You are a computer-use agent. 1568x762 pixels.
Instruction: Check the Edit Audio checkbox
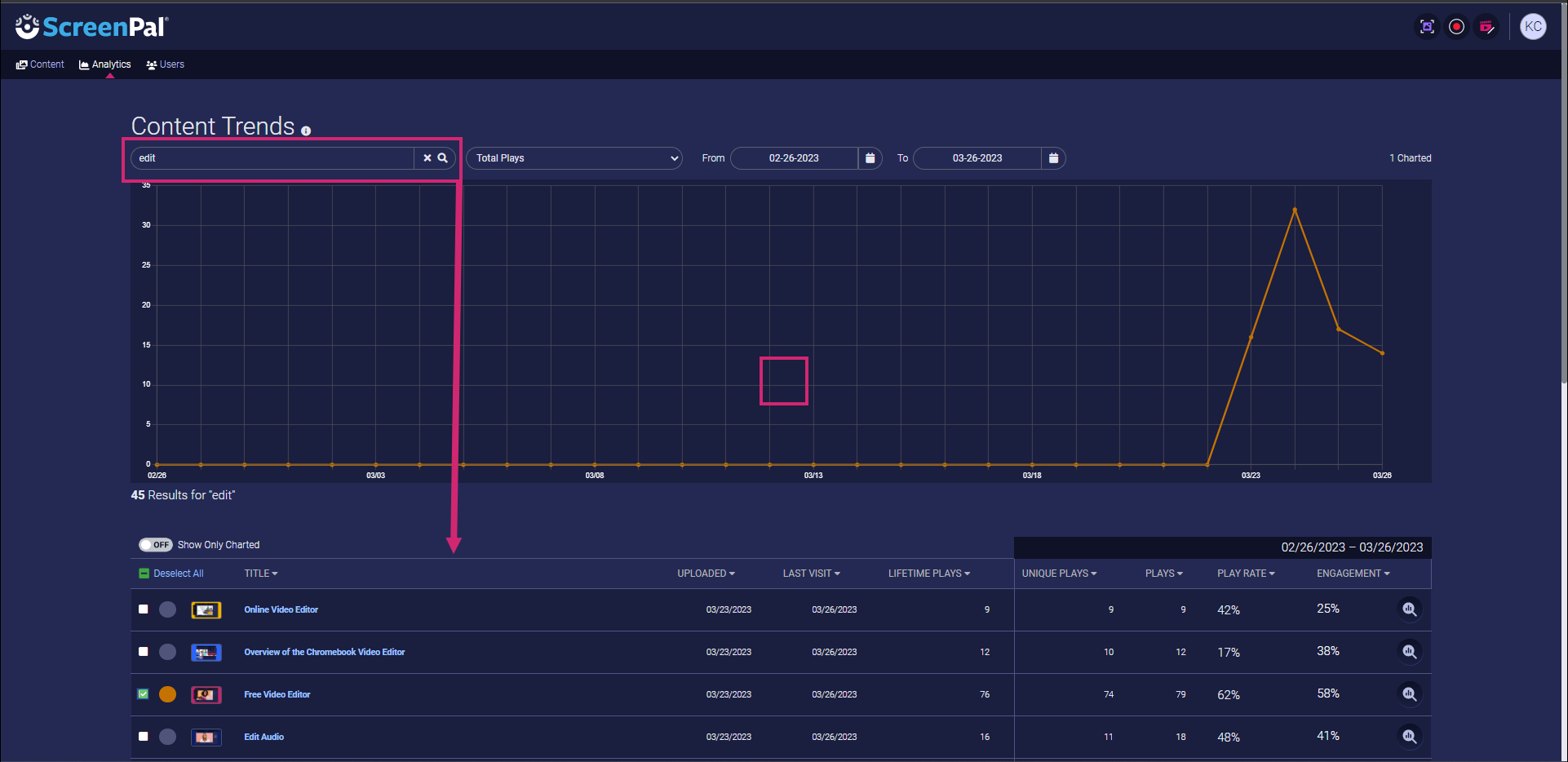pos(144,737)
